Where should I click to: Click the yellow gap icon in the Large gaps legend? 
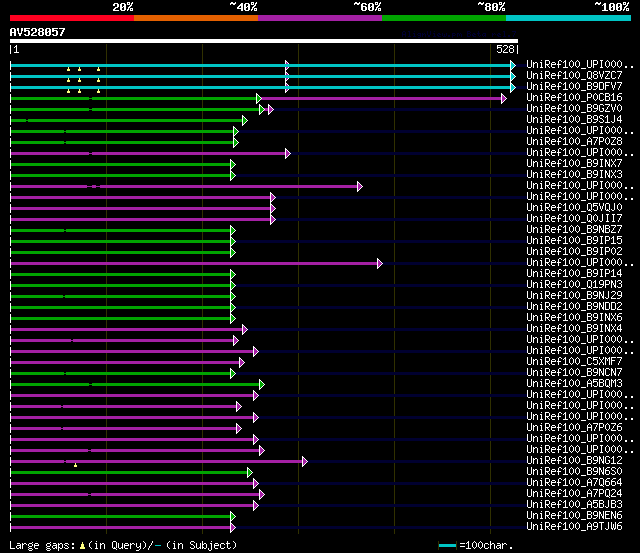(x=82, y=545)
